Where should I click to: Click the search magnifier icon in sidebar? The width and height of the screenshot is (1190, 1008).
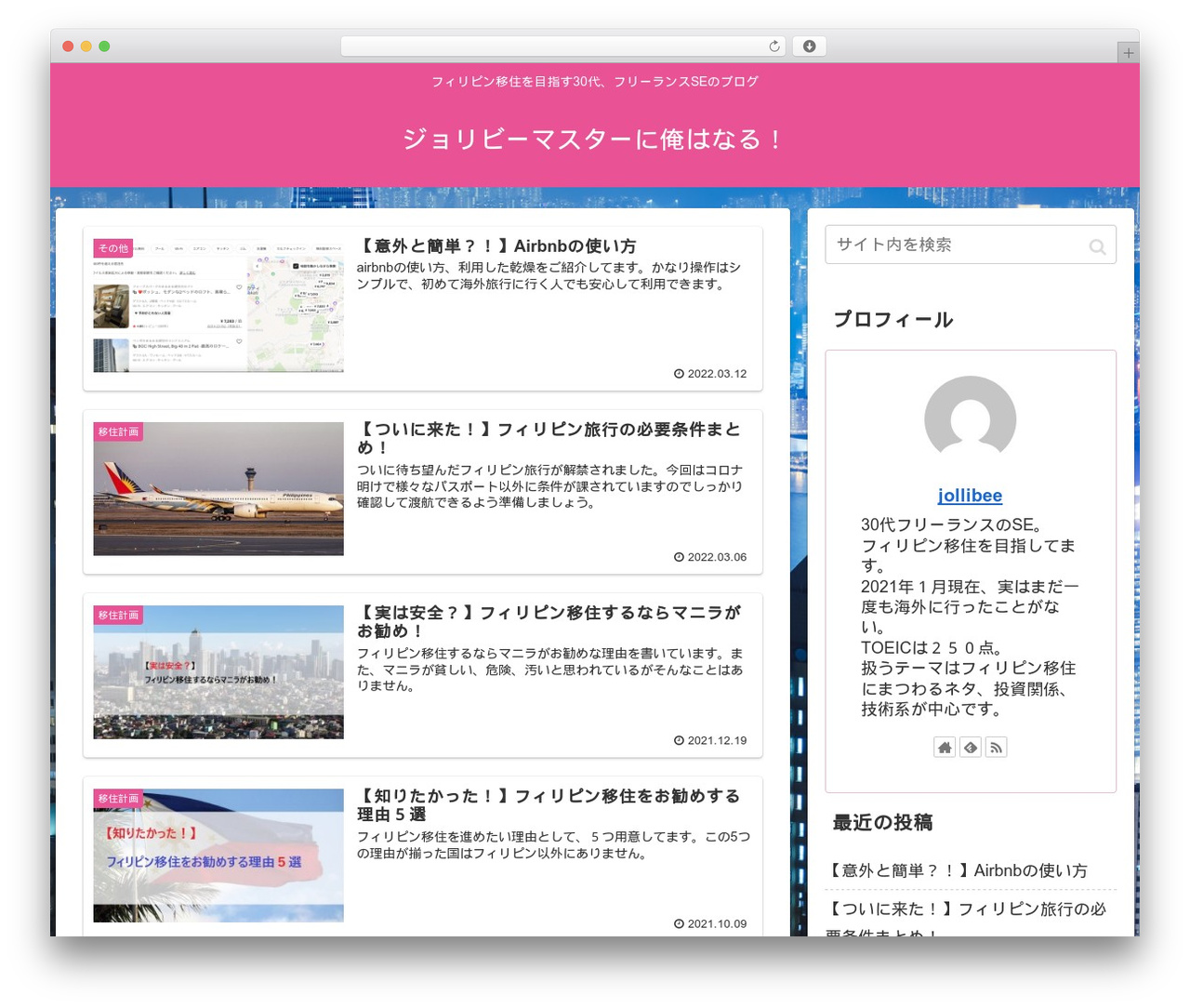click(x=1097, y=246)
